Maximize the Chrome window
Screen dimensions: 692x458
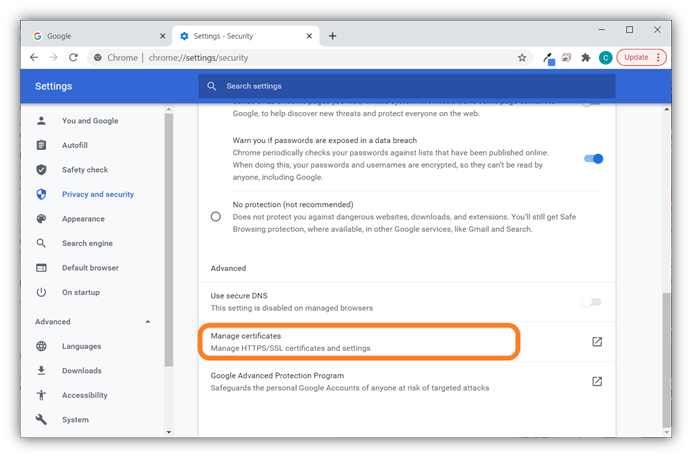click(629, 30)
